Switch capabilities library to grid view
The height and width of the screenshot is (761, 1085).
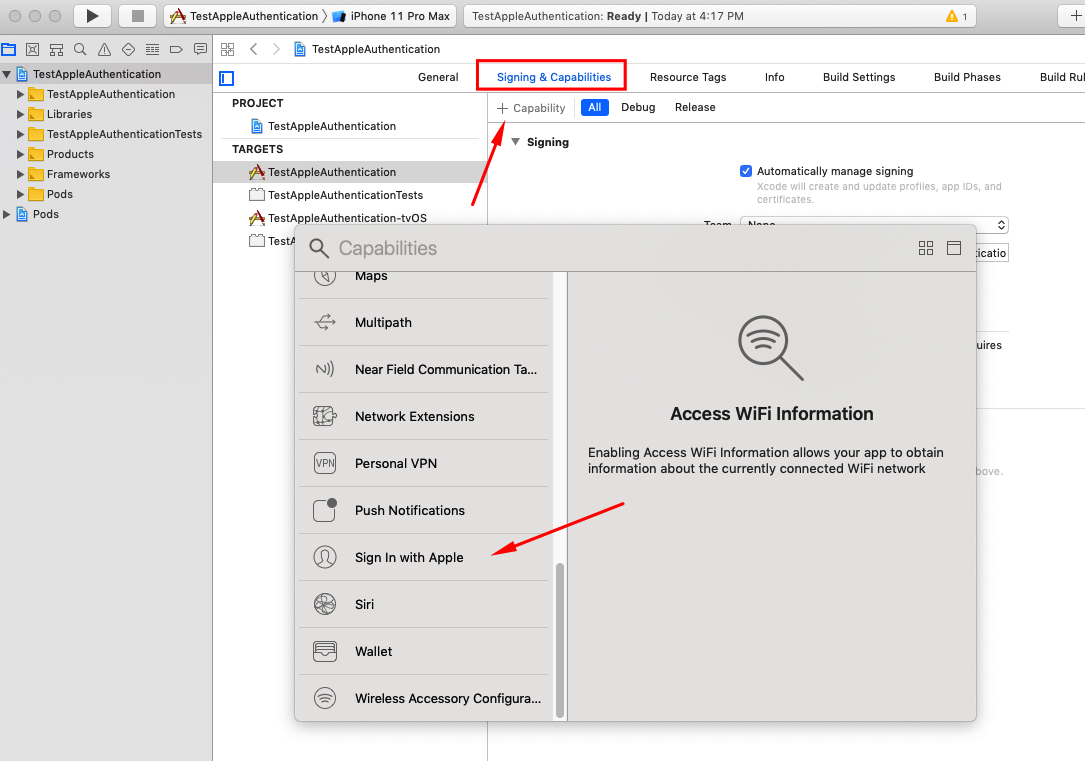click(925, 248)
